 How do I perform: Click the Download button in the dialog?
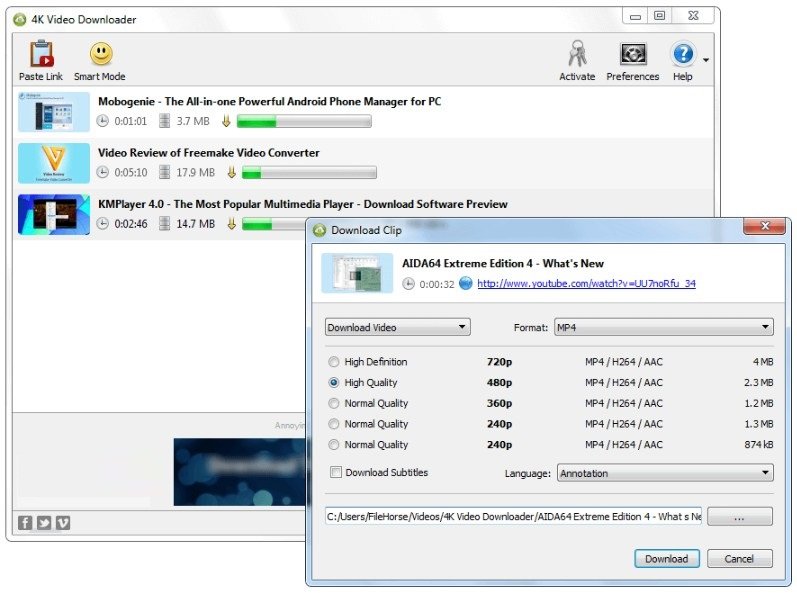click(667, 558)
